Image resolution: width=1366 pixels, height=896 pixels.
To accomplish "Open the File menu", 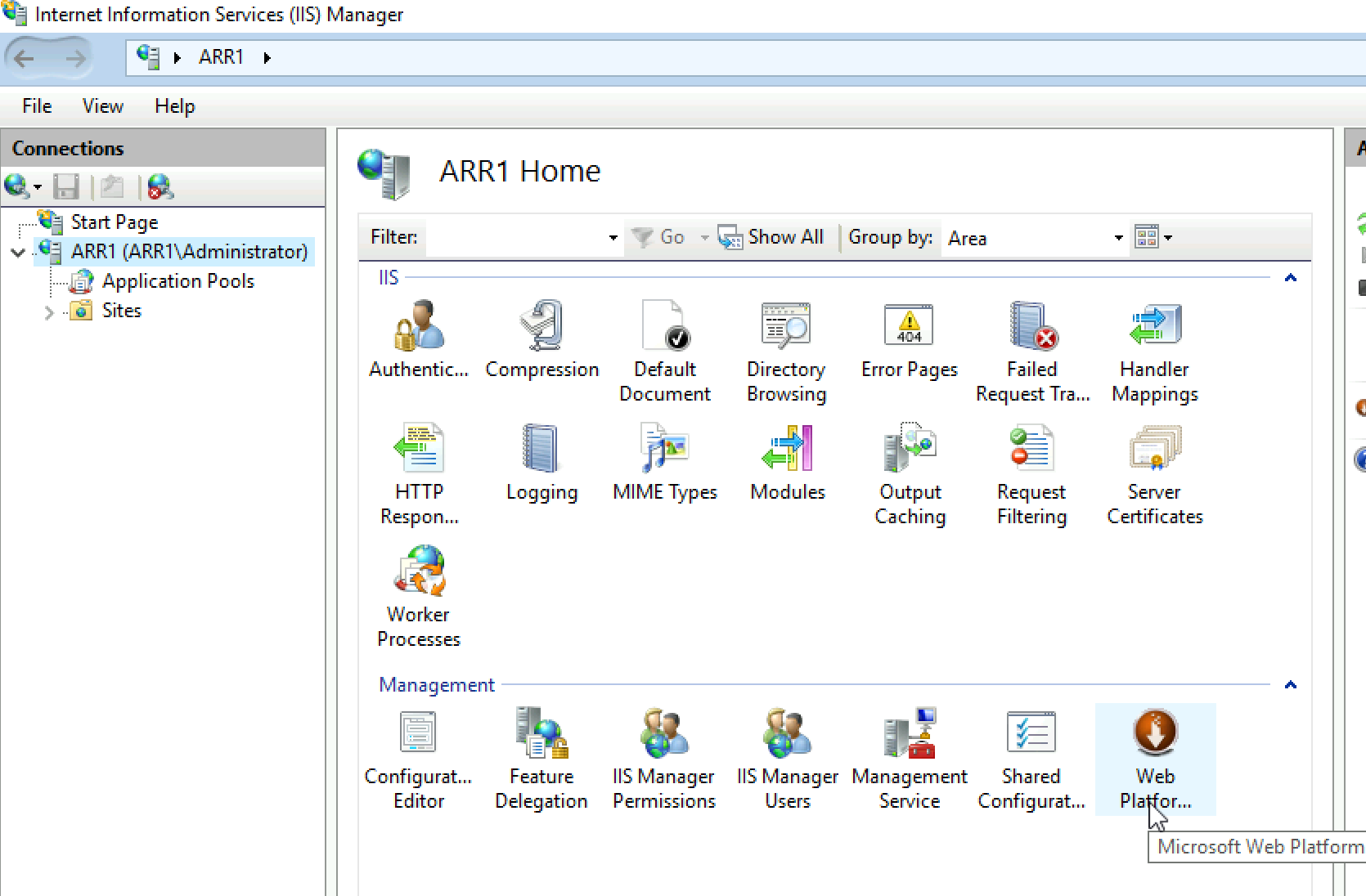I will click(37, 106).
